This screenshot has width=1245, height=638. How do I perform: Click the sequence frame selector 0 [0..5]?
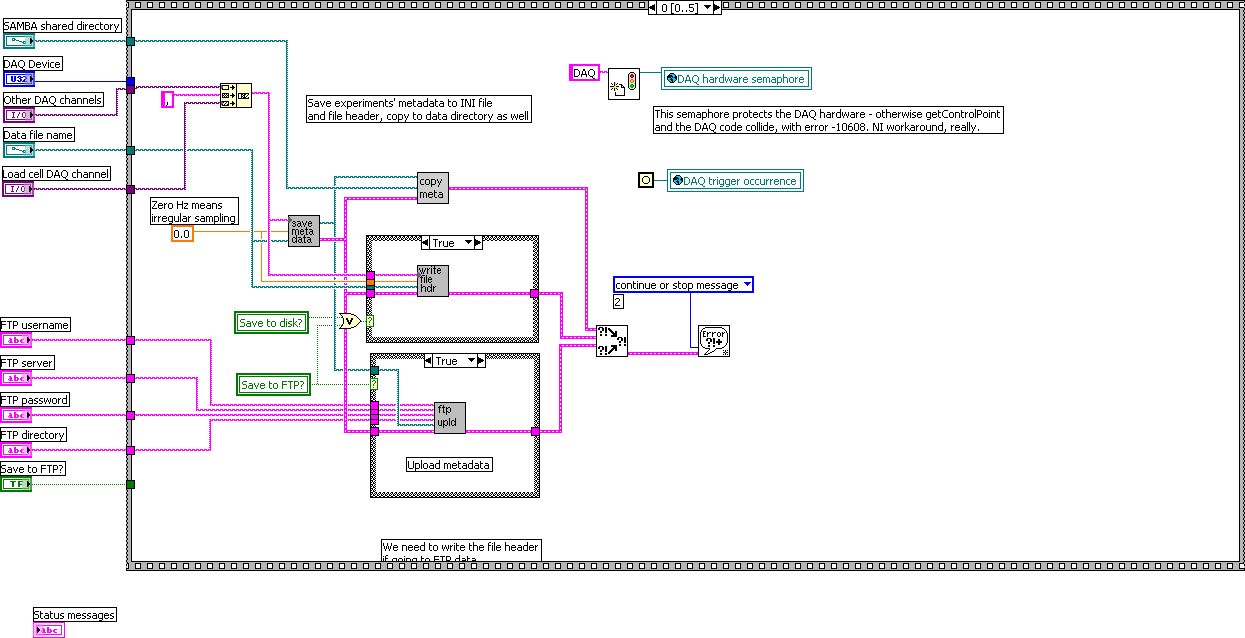click(681, 6)
